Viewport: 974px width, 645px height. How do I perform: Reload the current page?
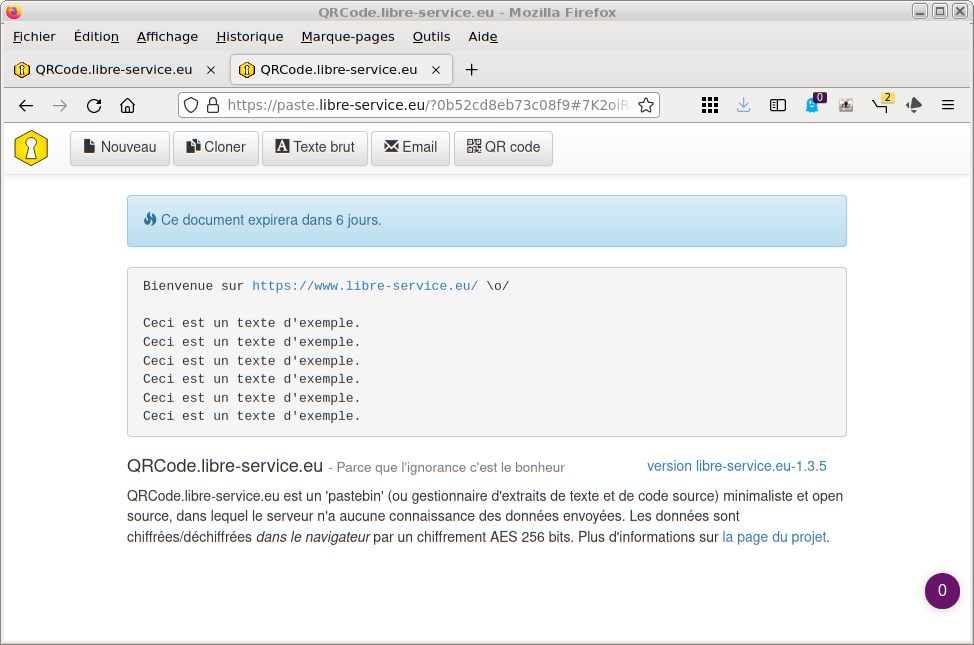[94, 105]
